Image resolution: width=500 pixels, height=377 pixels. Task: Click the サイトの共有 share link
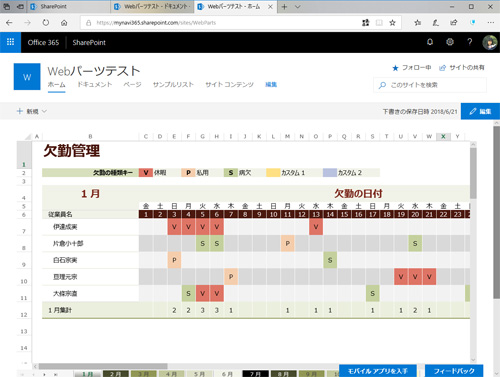(462, 68)
